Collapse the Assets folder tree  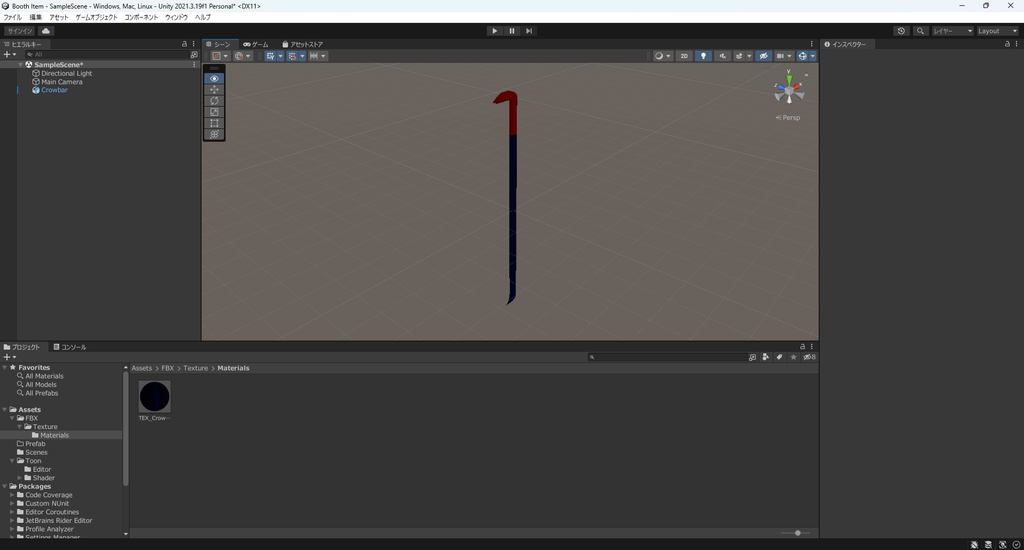(5, 410)
